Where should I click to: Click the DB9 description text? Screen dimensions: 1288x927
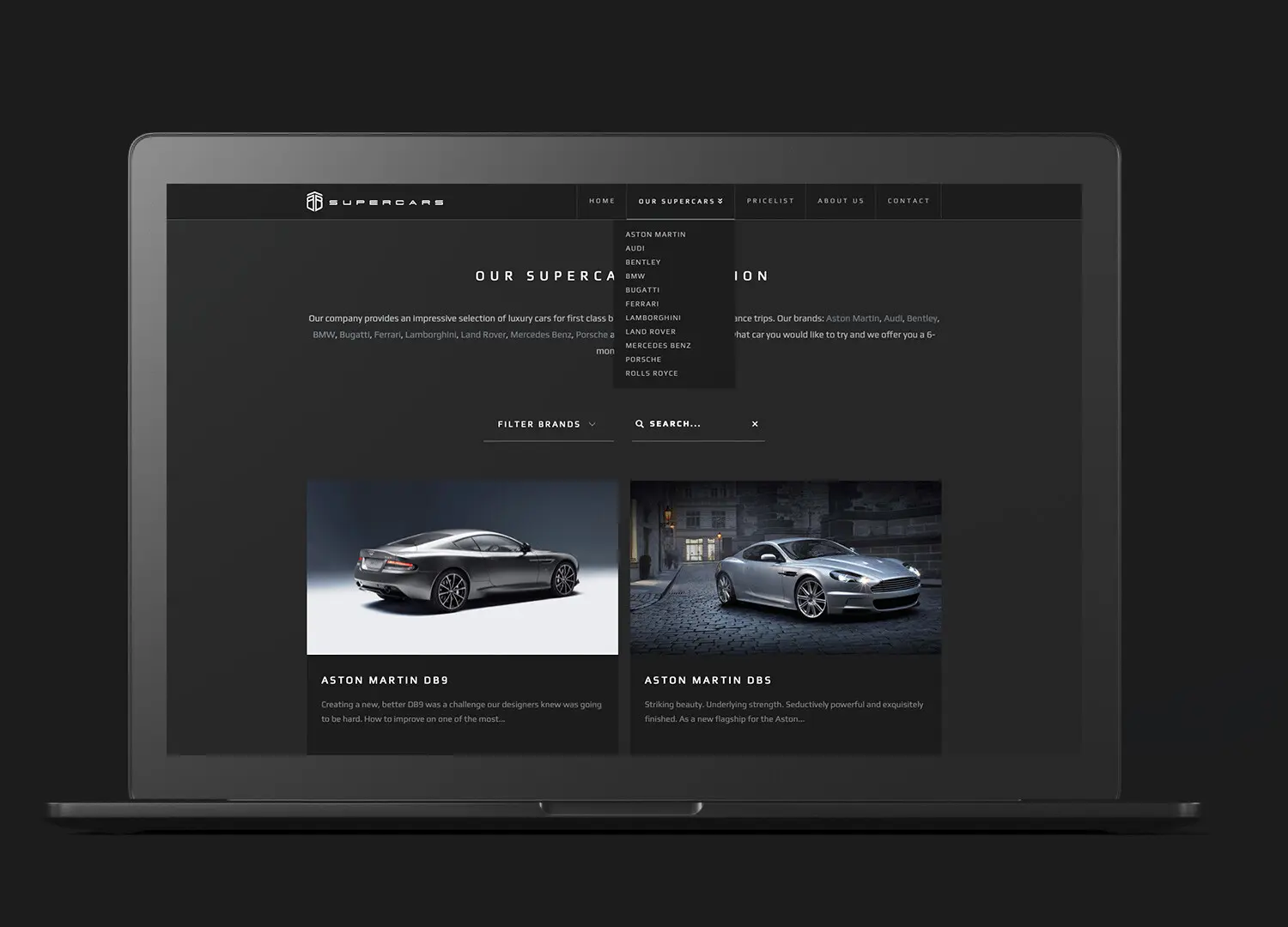pos(461,712)
